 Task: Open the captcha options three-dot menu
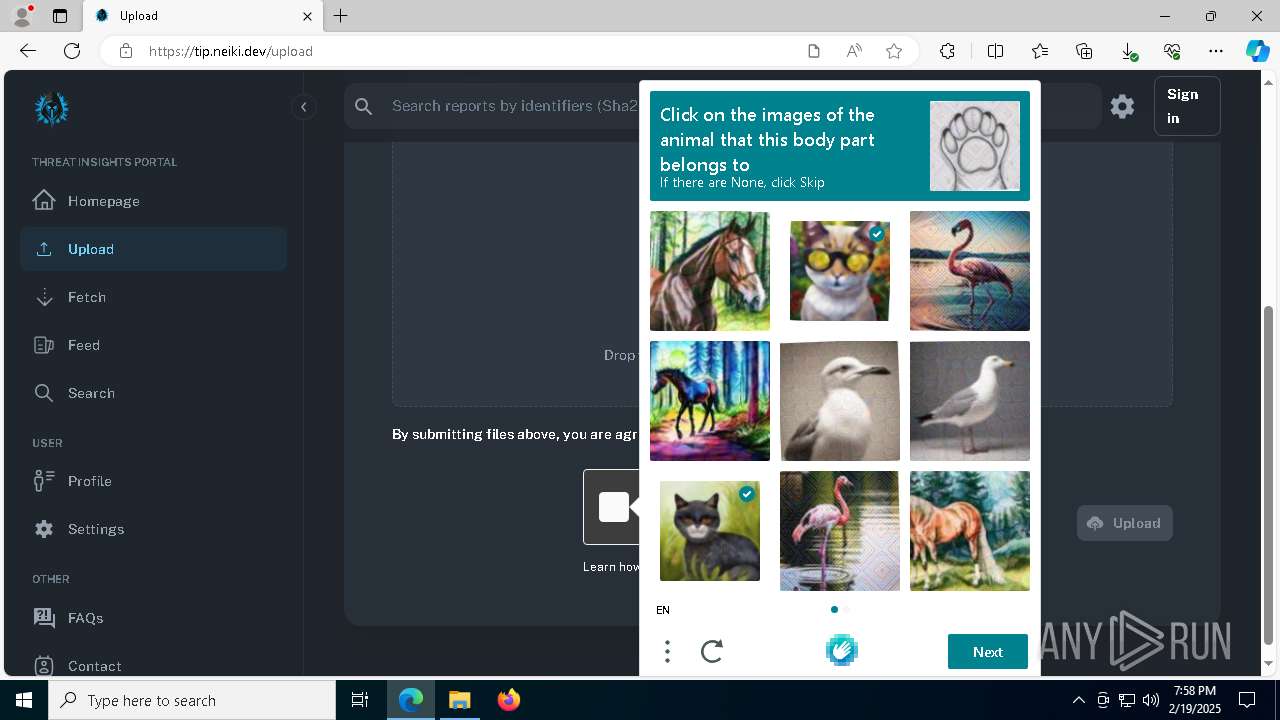coord(667,652)
